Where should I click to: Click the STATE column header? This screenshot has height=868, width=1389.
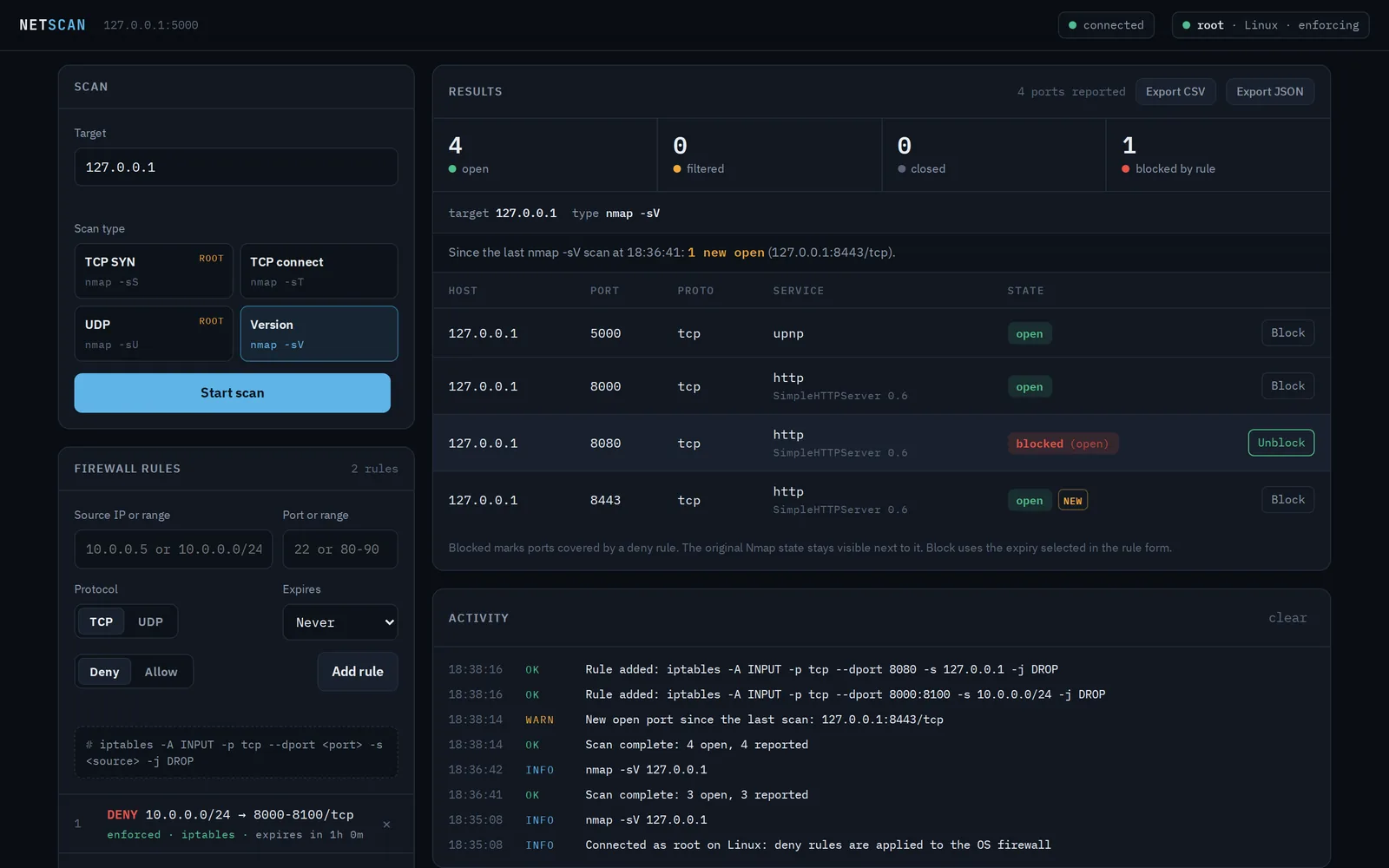(1025, 291)
